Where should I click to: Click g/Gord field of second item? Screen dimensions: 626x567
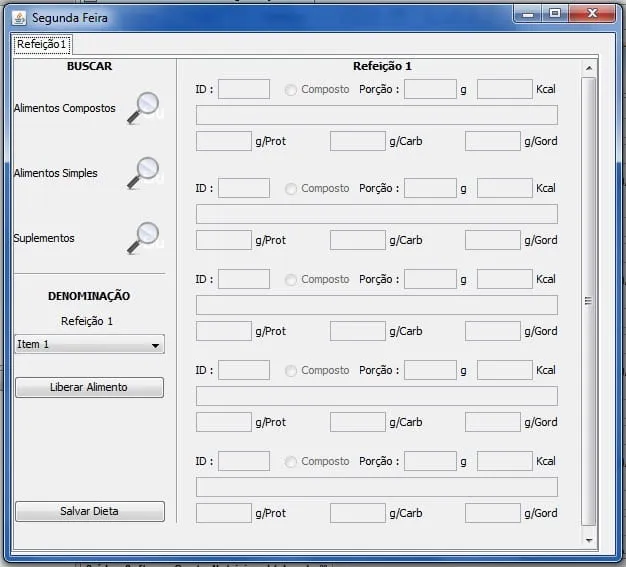pos(493,240)
